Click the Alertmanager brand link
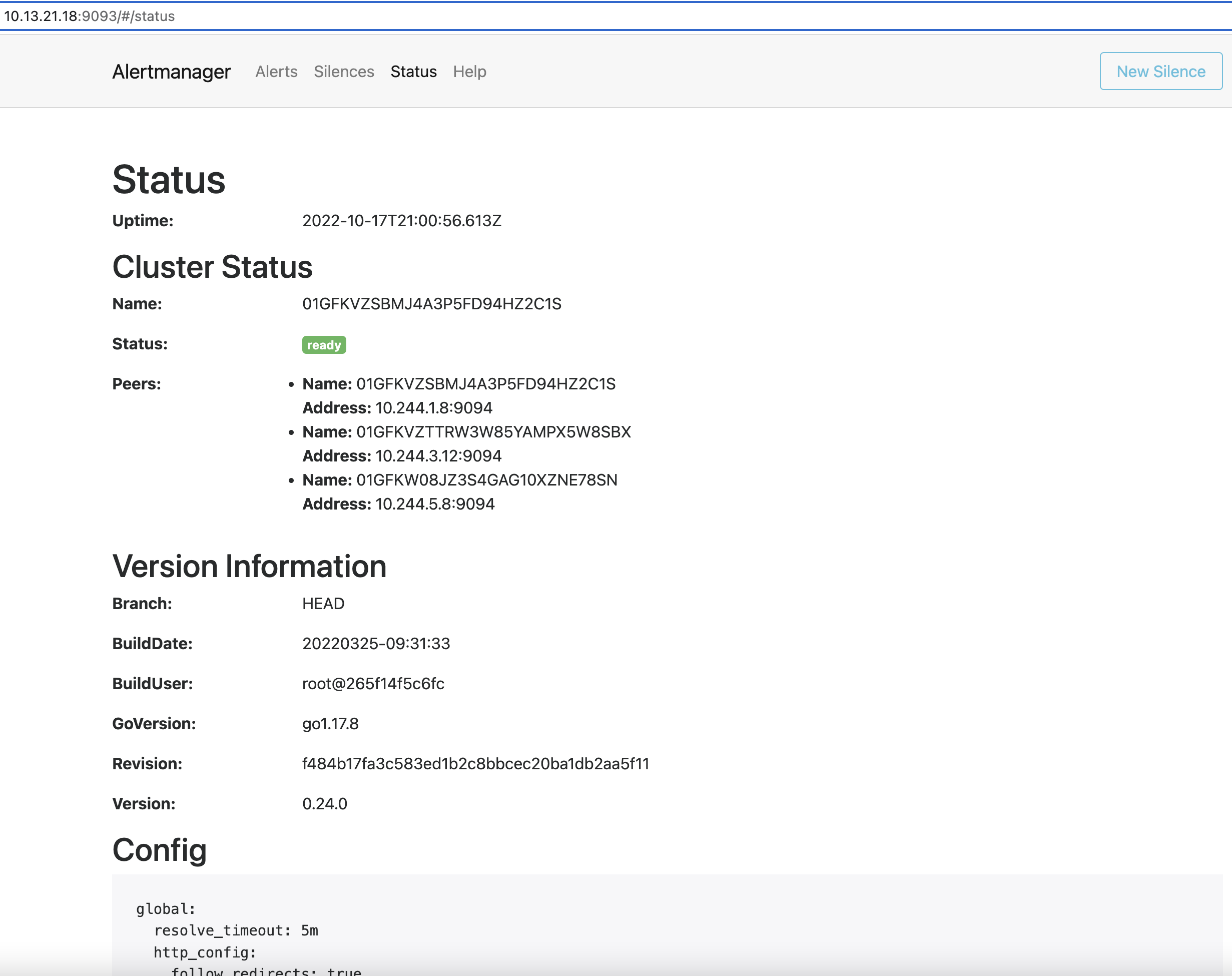This screenshot has width=1232, height=976. click(x=171, y=72)
